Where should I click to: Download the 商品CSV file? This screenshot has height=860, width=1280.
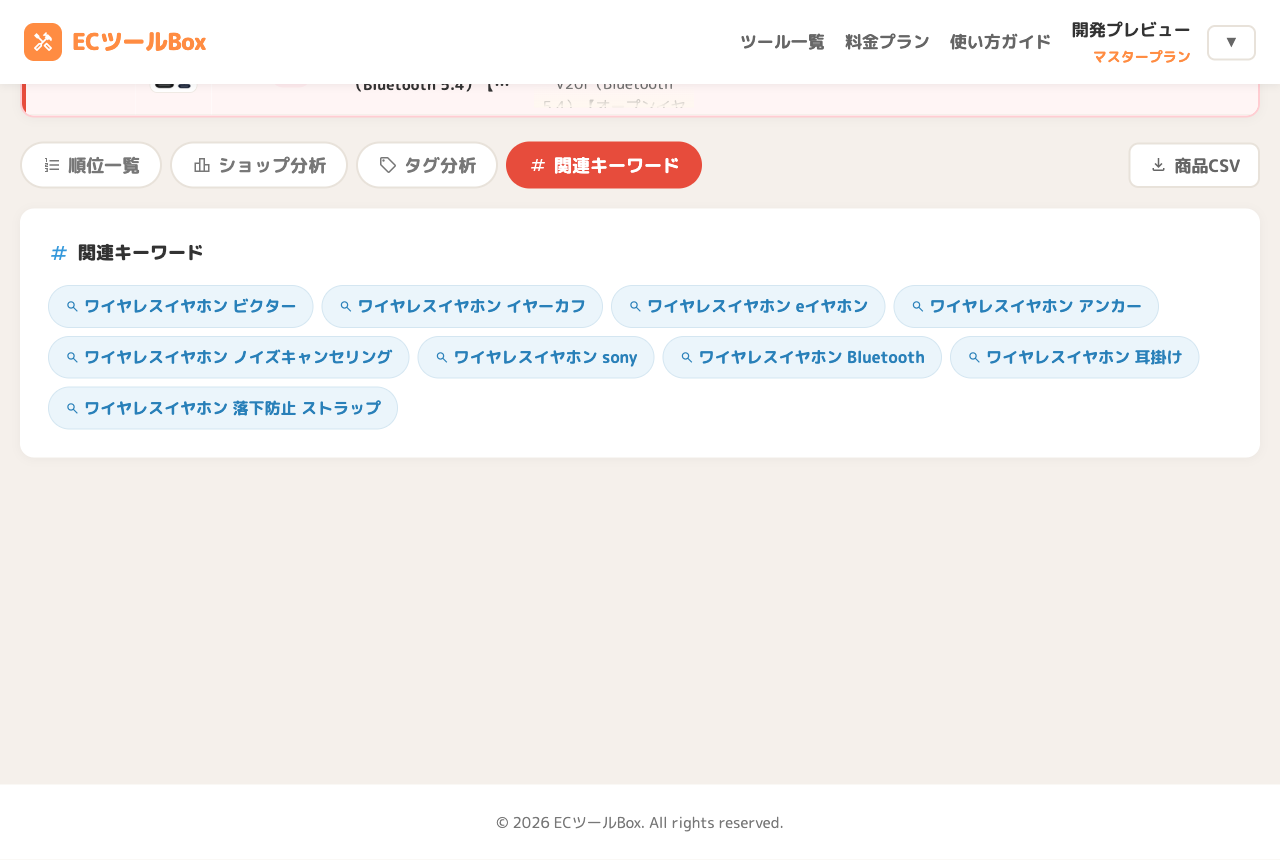pos(1194,165)
